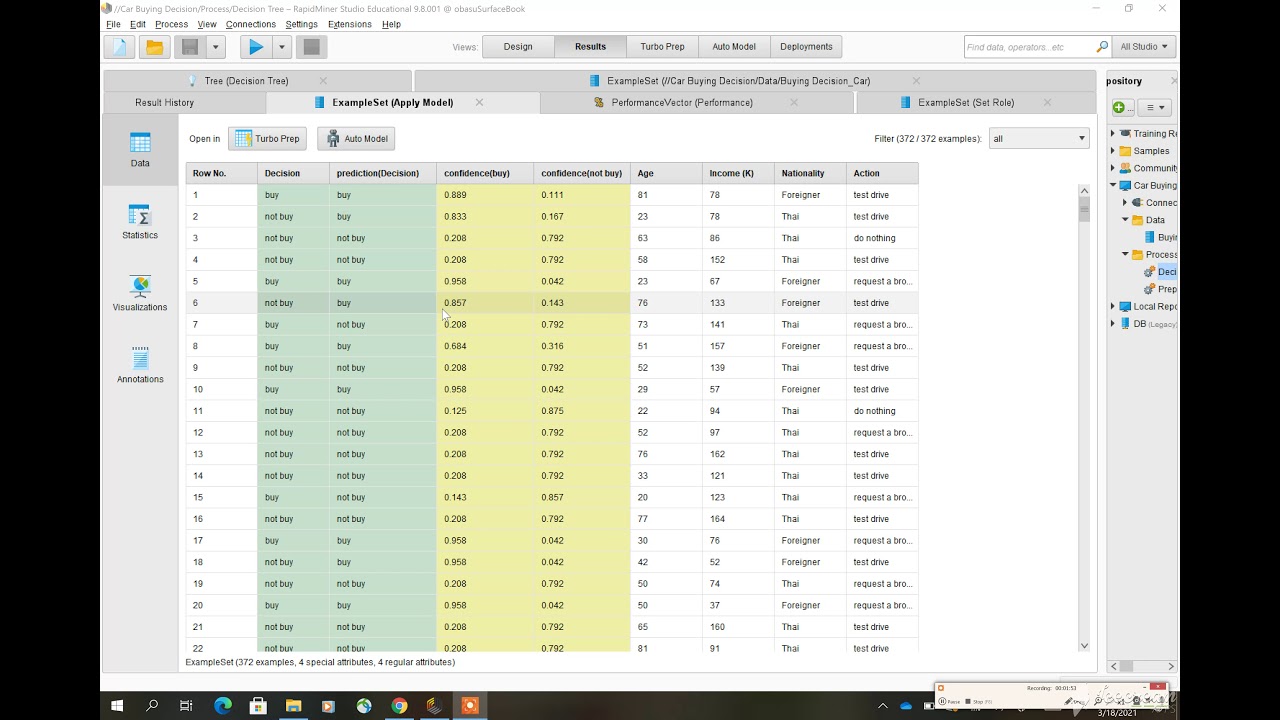Open the Annotations view in the sidebar
This screenshot has height=720, width=1280.
140,365
